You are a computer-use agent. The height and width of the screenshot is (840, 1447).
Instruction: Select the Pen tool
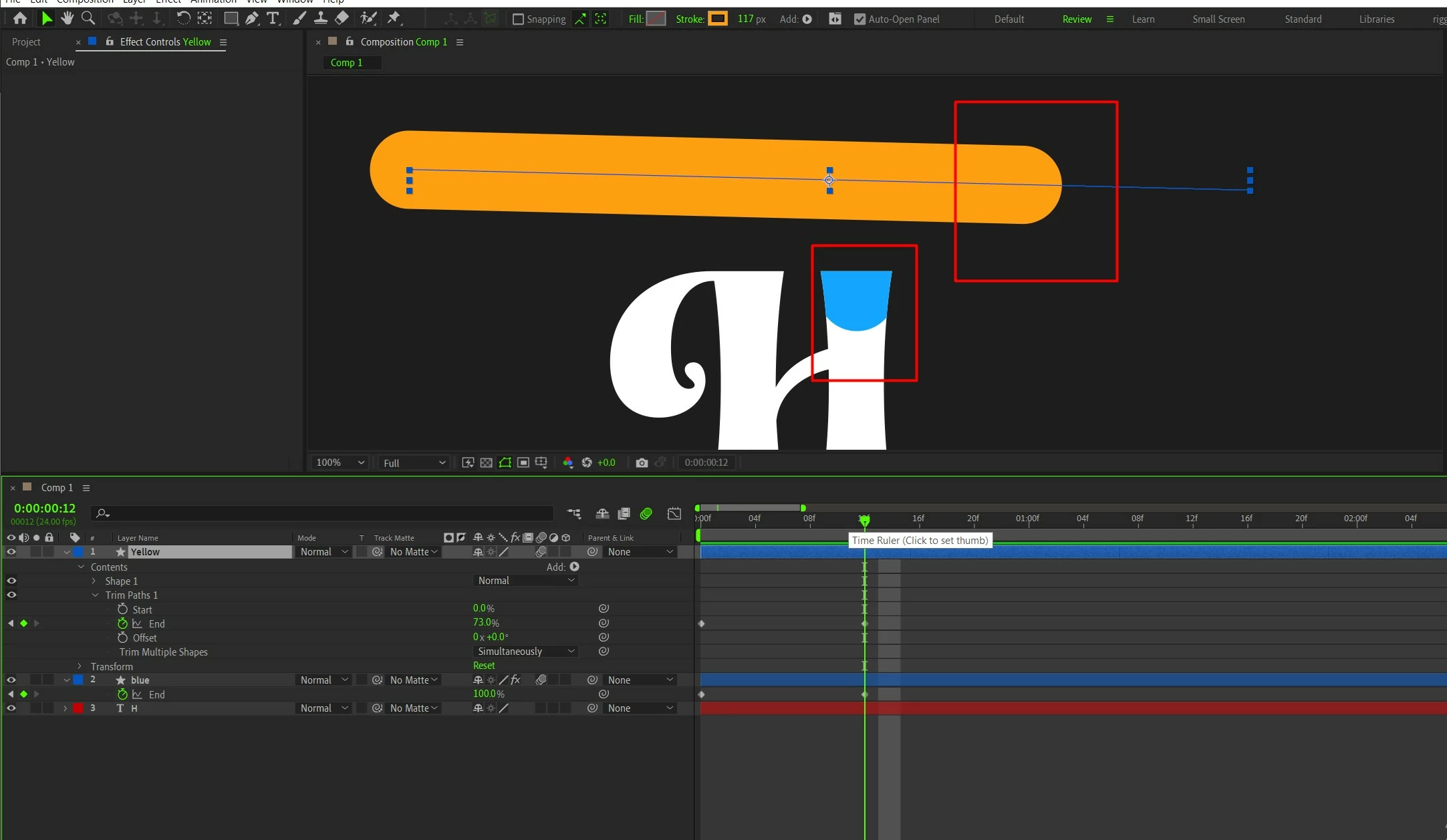[251, 19]
